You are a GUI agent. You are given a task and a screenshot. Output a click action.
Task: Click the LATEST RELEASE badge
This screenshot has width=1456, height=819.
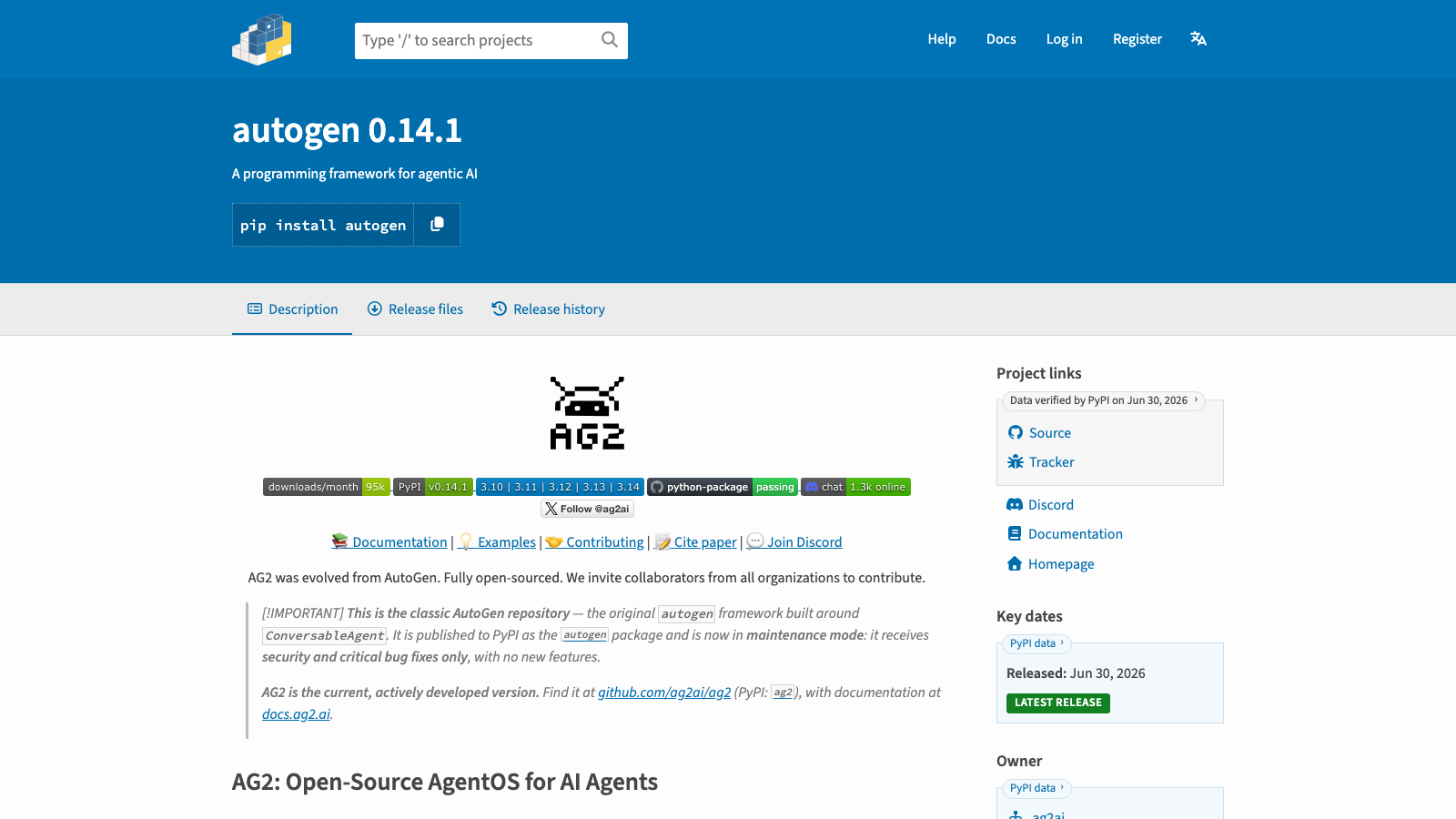click(1058, 703)
